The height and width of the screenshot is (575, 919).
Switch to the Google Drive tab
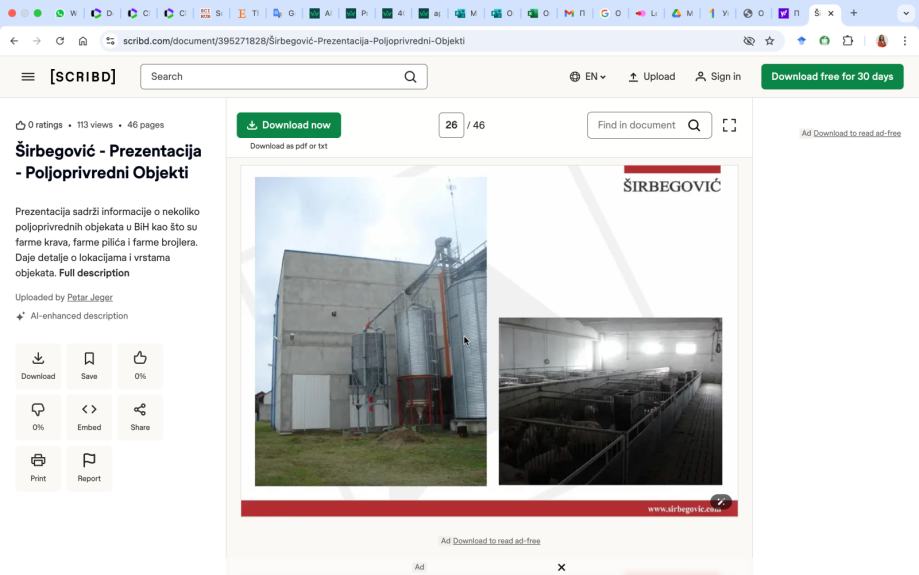pyautogui.click(x=682, y=13)
